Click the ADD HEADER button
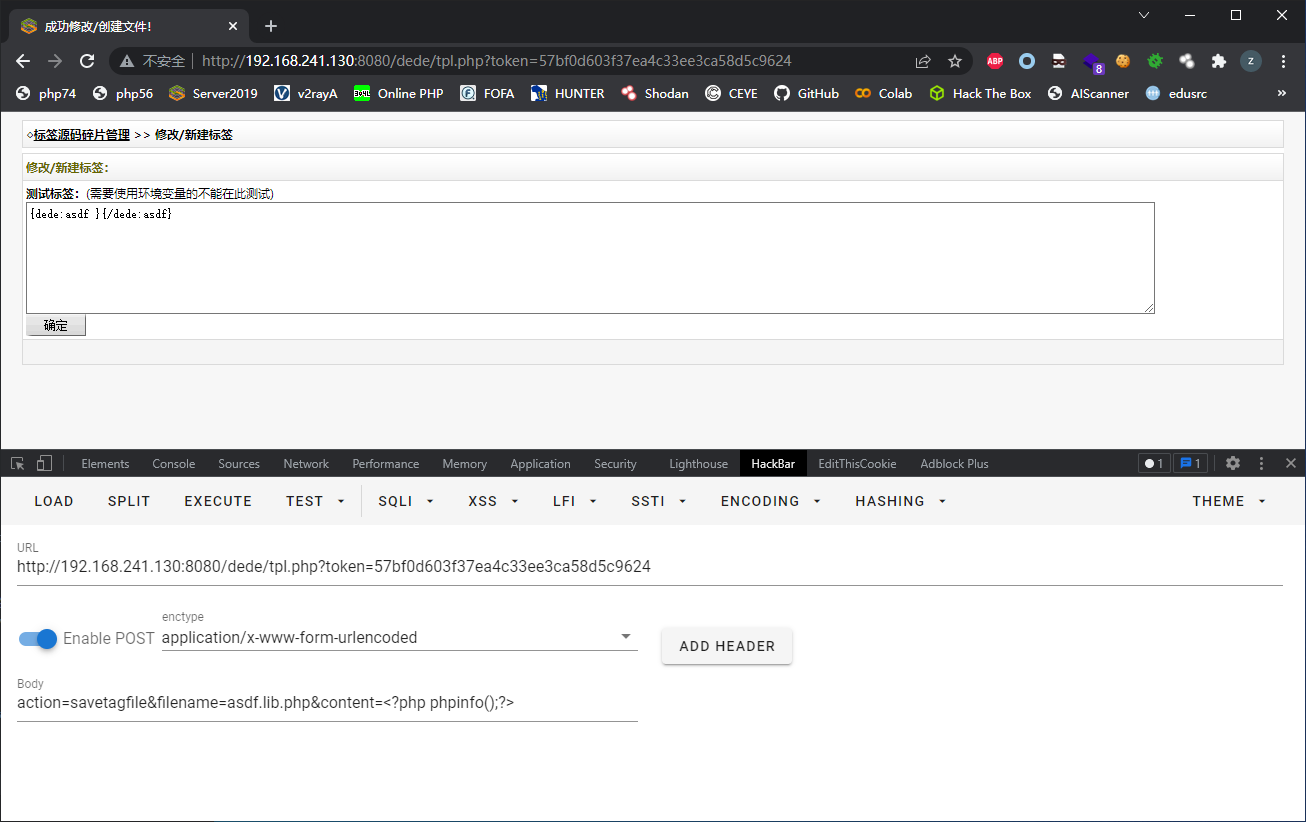 pyautogui.click(x=727, y=646)
